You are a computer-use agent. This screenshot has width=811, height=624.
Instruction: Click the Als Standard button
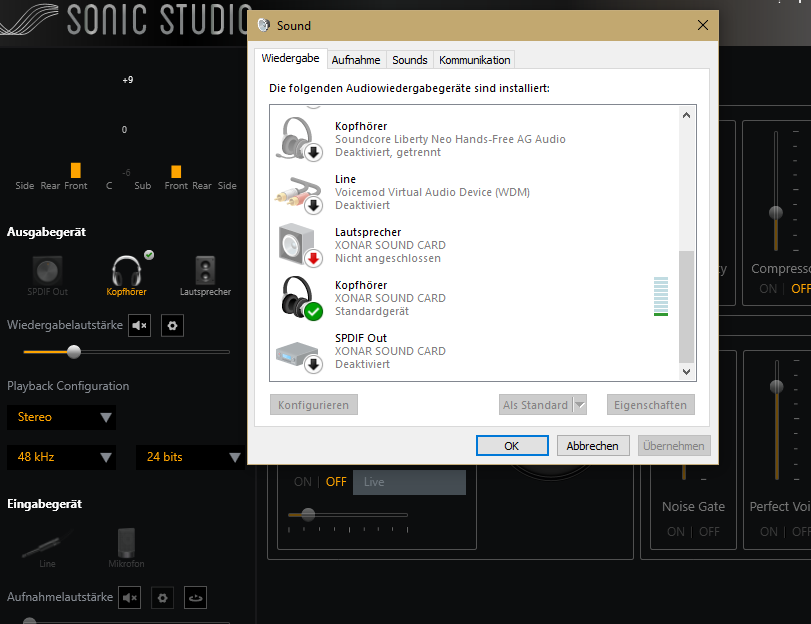[536, 405]
